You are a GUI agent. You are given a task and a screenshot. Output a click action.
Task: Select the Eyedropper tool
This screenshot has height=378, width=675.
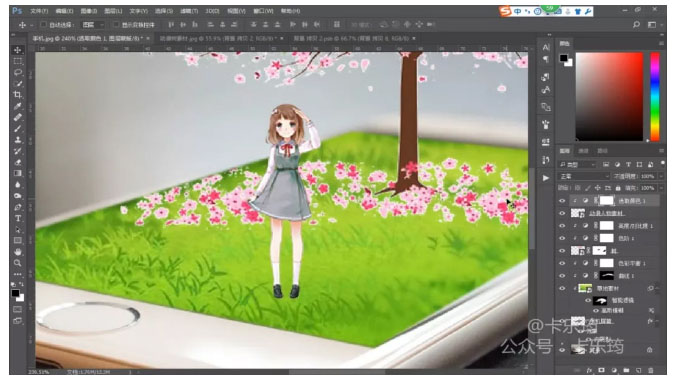click(18, 106)
